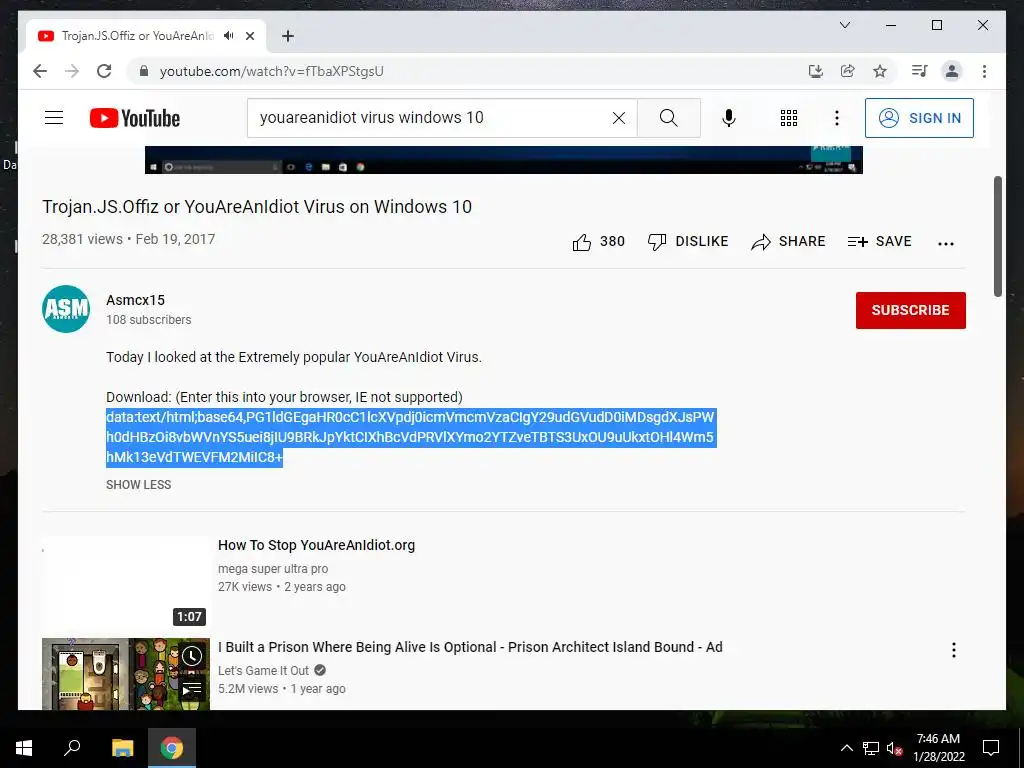Select the Trojan.JS.Offiz YouTube tab
Screen dimensions: 1024x768
click(146, 36)
